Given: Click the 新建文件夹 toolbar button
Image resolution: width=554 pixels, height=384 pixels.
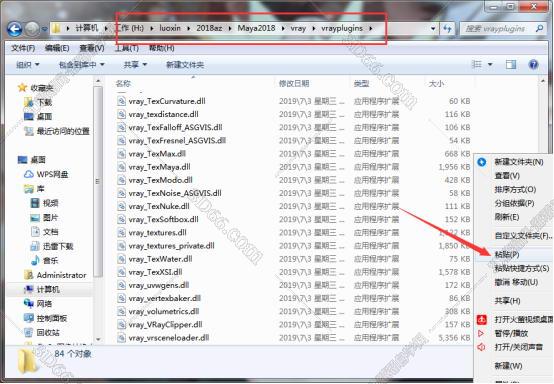Looking at the screenshot, I should coord(185,65).
